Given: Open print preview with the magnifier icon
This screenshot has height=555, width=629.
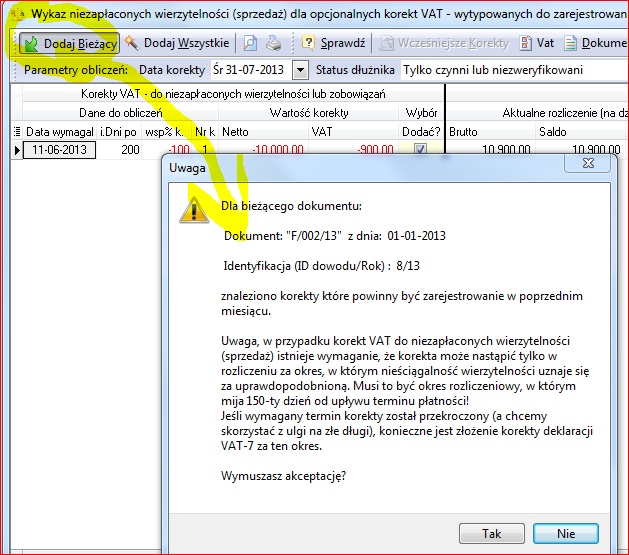Looking at the screenshot, I should coord(250,43).
